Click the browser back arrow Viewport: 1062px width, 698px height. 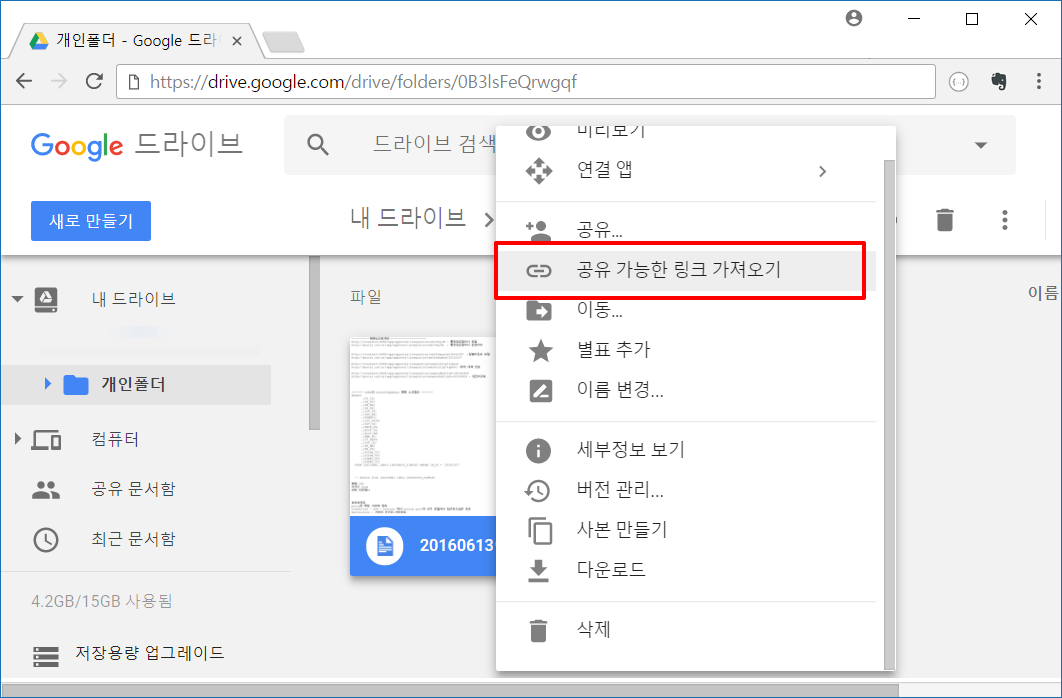pos(24,82)
